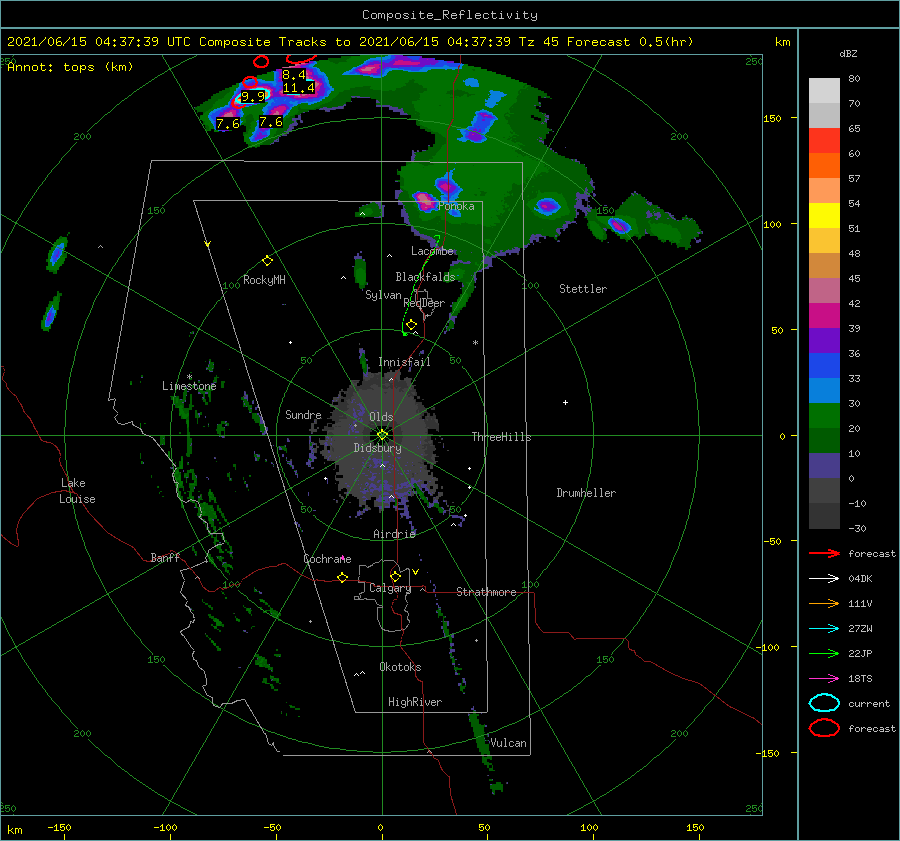Click the Sylvan label
The height and width of the screenshot is (841, 900).
pos(383,295)
